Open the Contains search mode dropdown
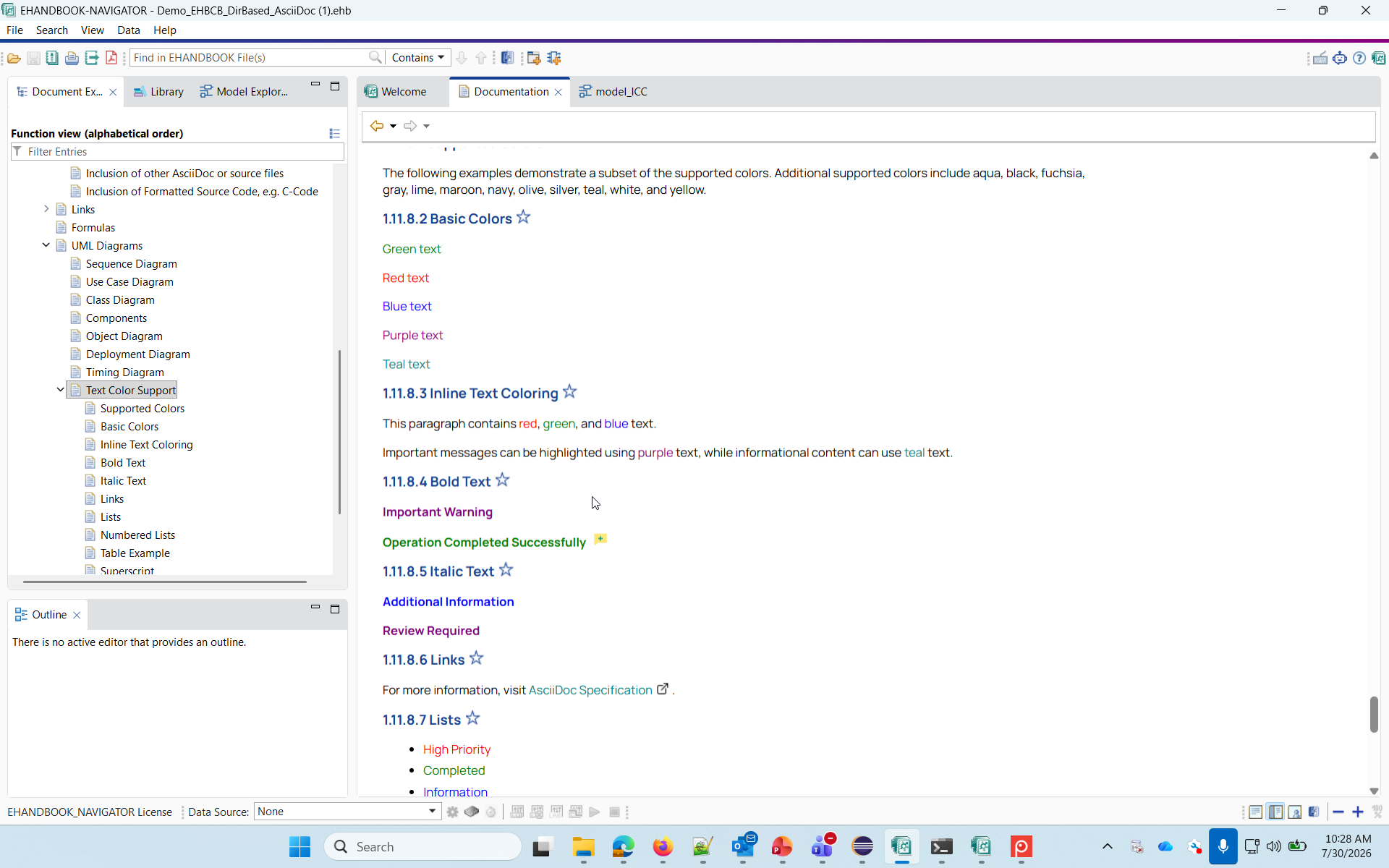This screenshot has height=868, width=1389. click(418, 58)
